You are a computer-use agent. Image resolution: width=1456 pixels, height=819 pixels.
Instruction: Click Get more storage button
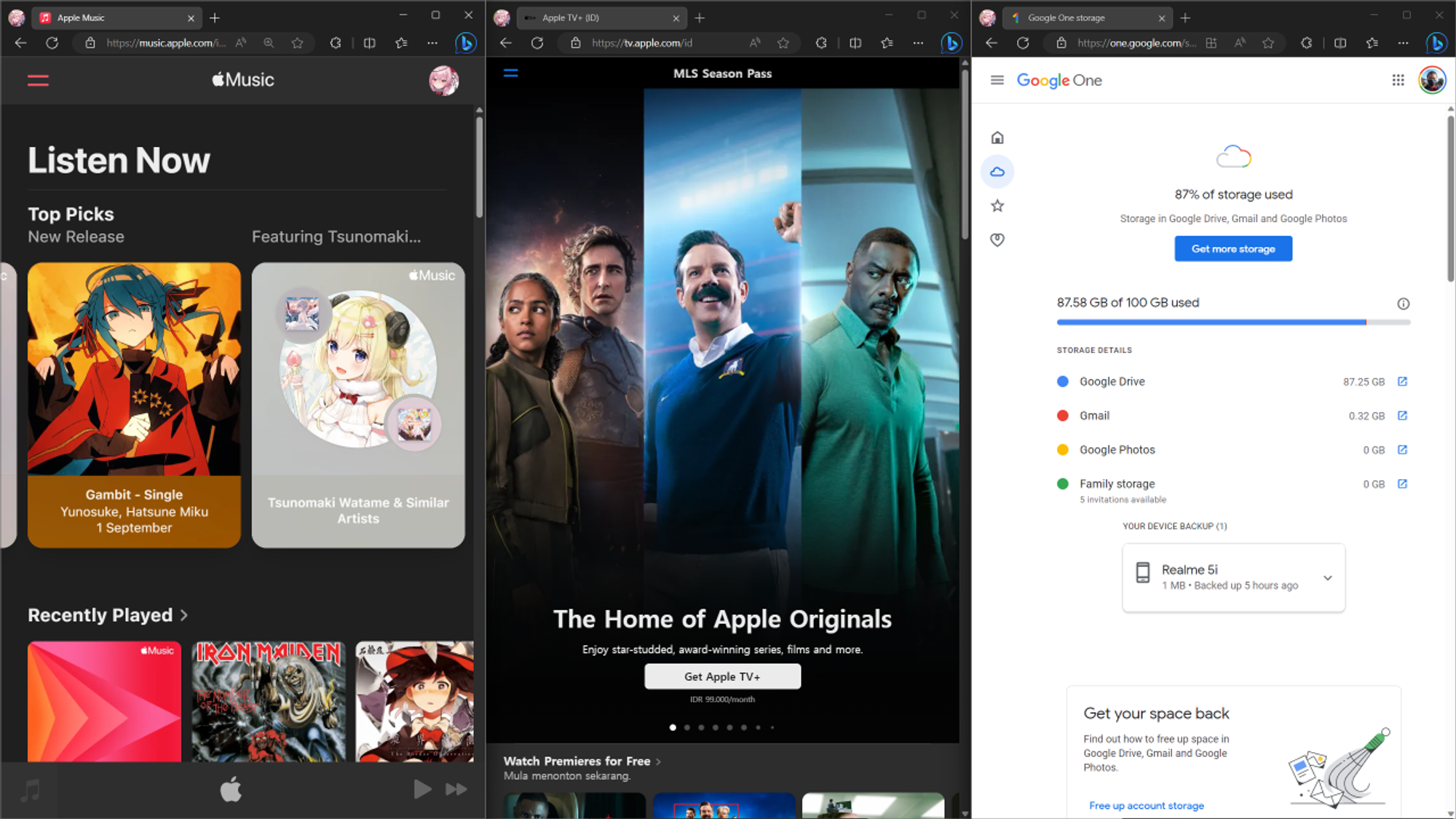(1233, 249)
